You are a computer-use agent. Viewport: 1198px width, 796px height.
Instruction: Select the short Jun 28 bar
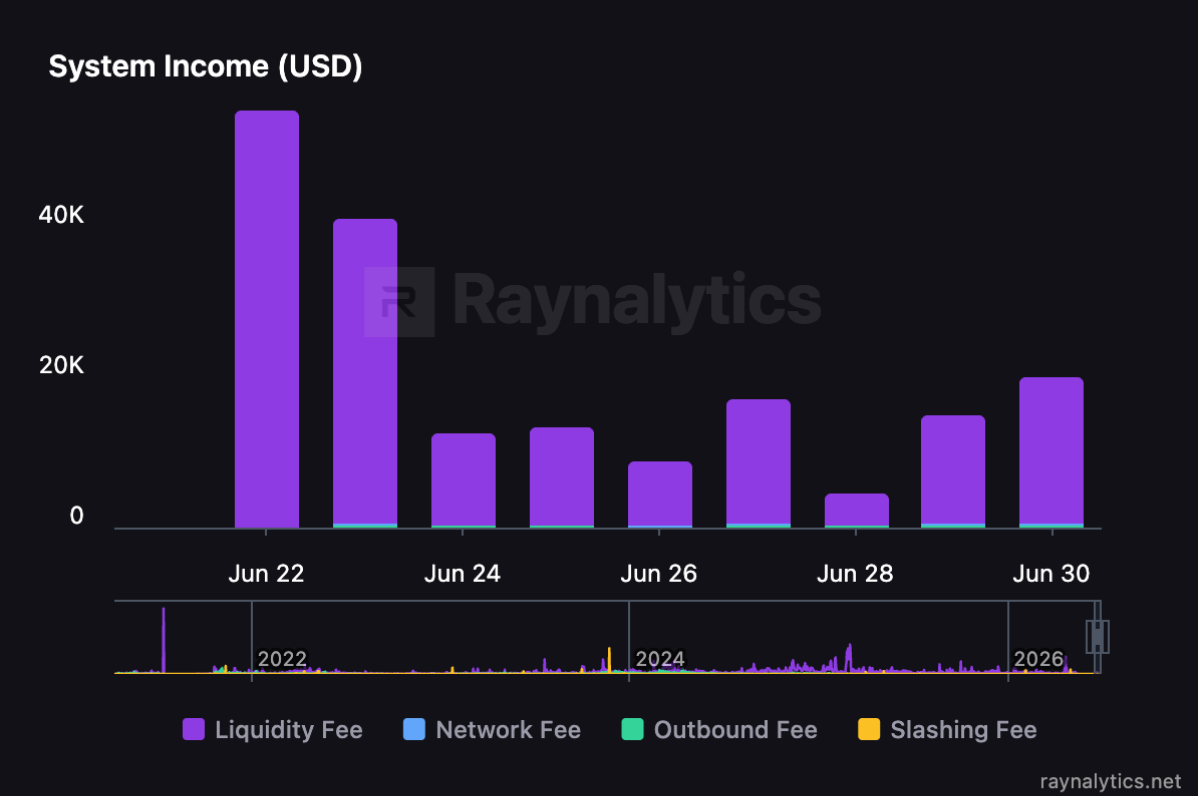tap(856, 510)
